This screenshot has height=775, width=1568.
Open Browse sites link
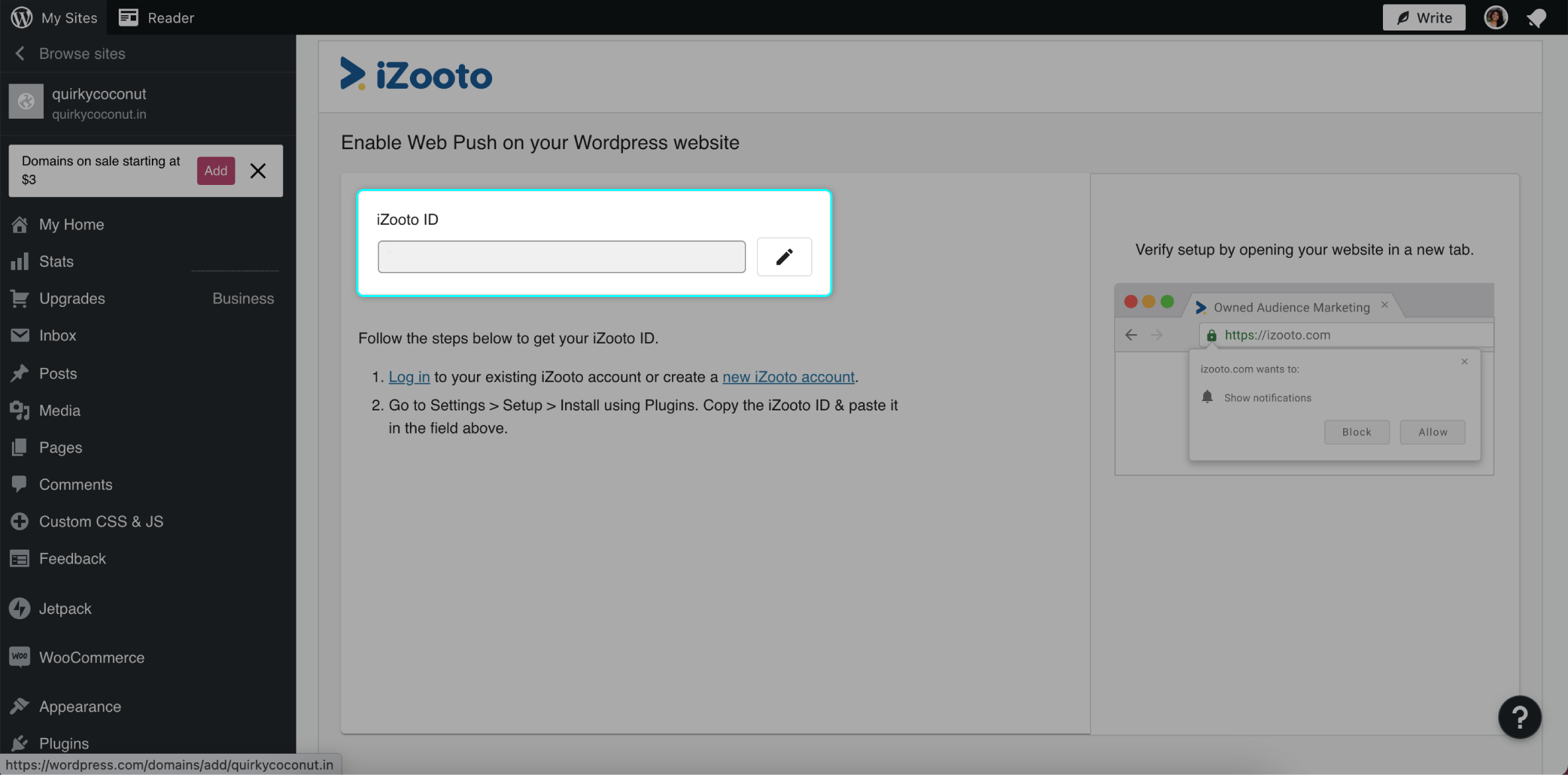pyautogui.click(x=82, y=54)
